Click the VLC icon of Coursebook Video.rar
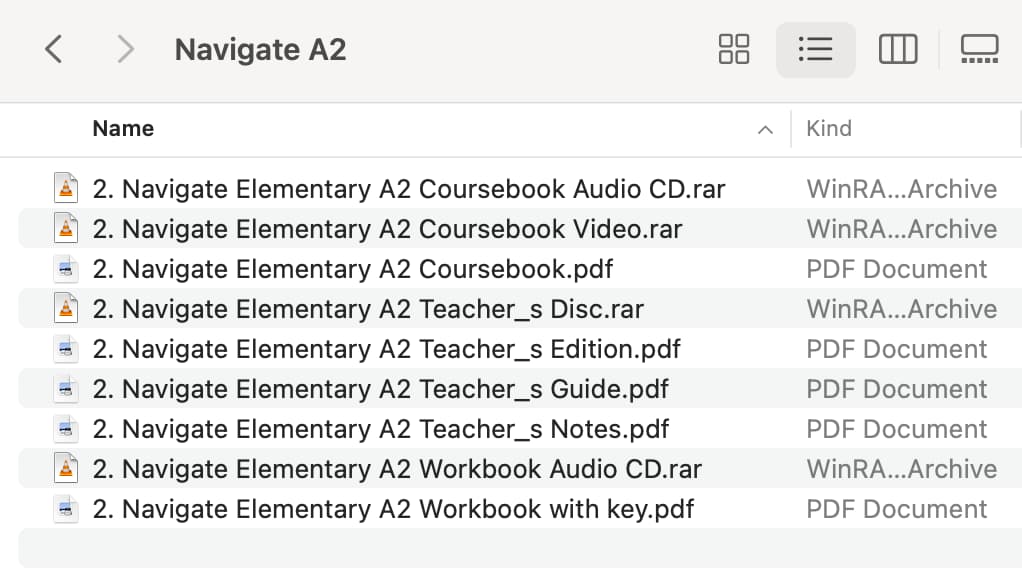The image size is (1022, 570). tap(66, 229)
